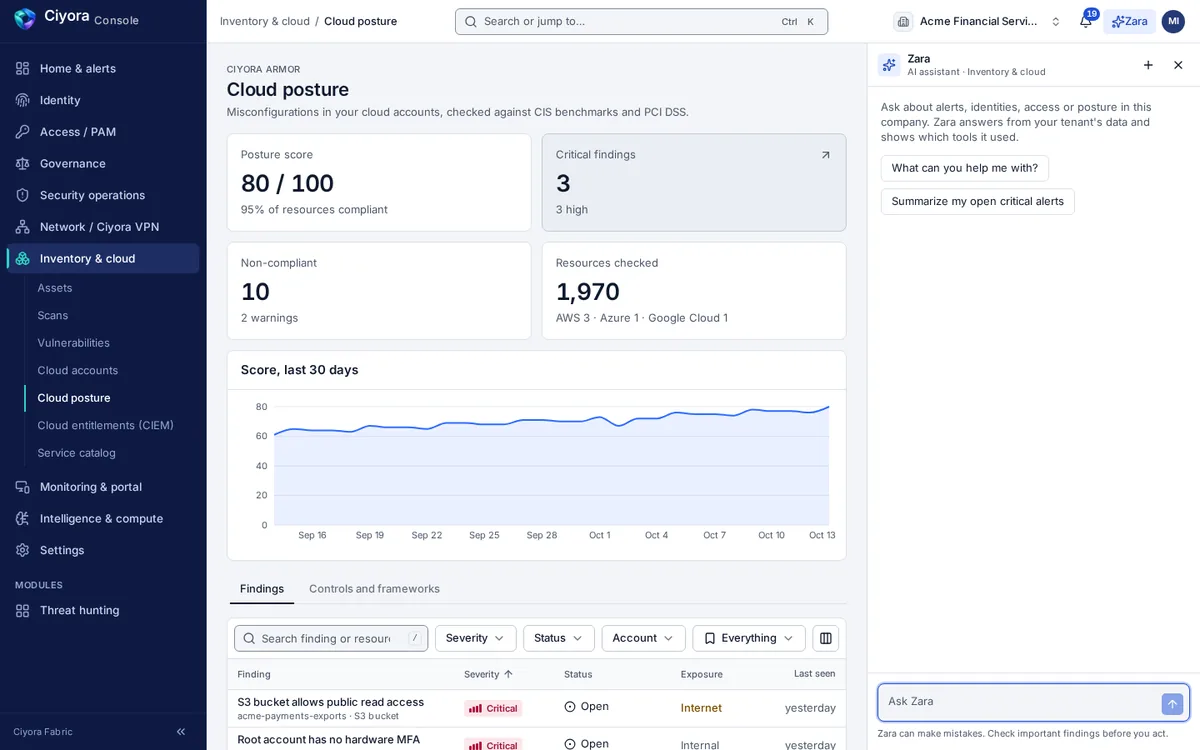Screen dimensions: 1200x750
Task: Send the message to Zara
Action: click(x=1172, y=704)
